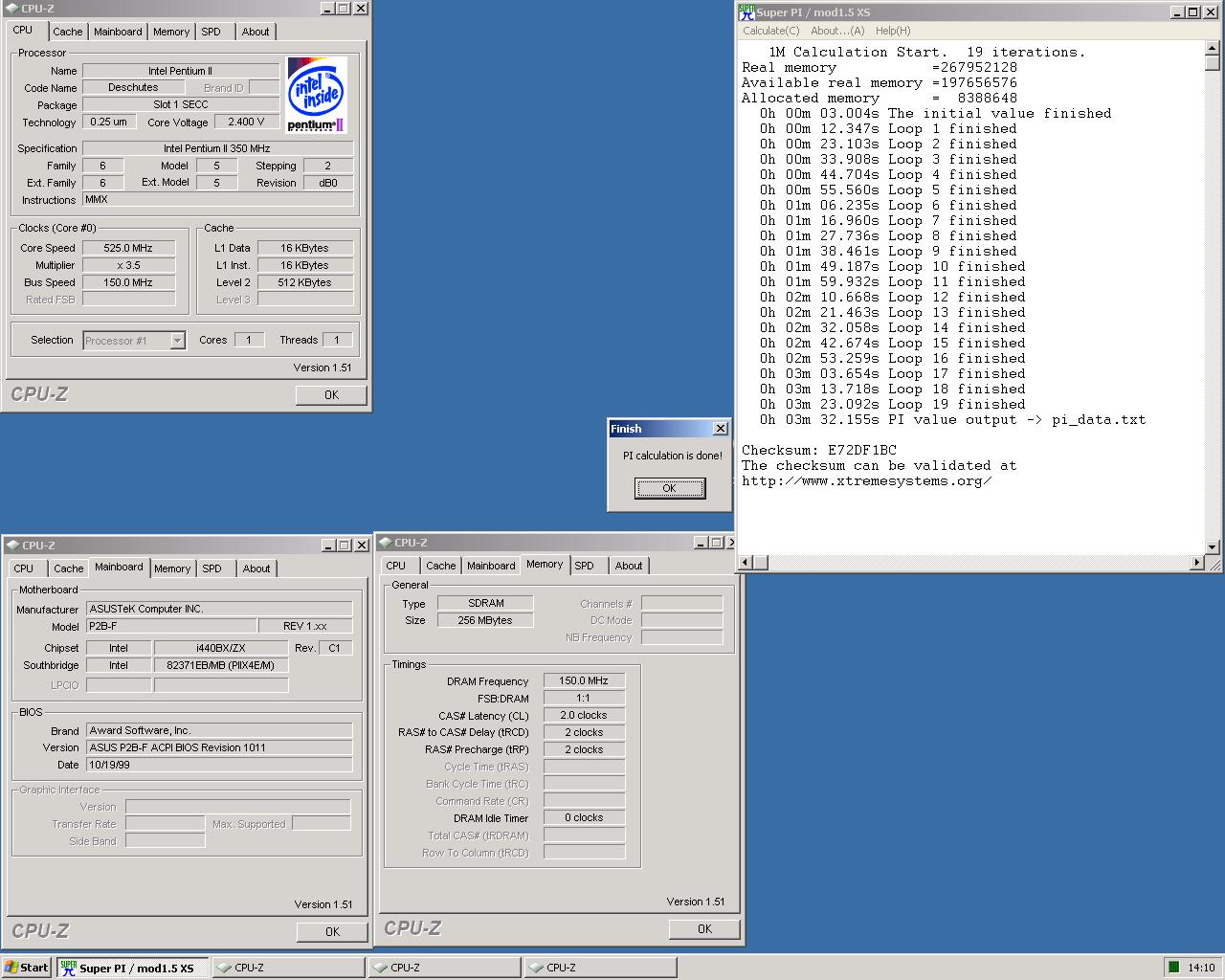The height and width of the screenshot is (980, 1225).
Task: Click the Core Voltage 2.400 V field
Action: [x=246, y=122]
